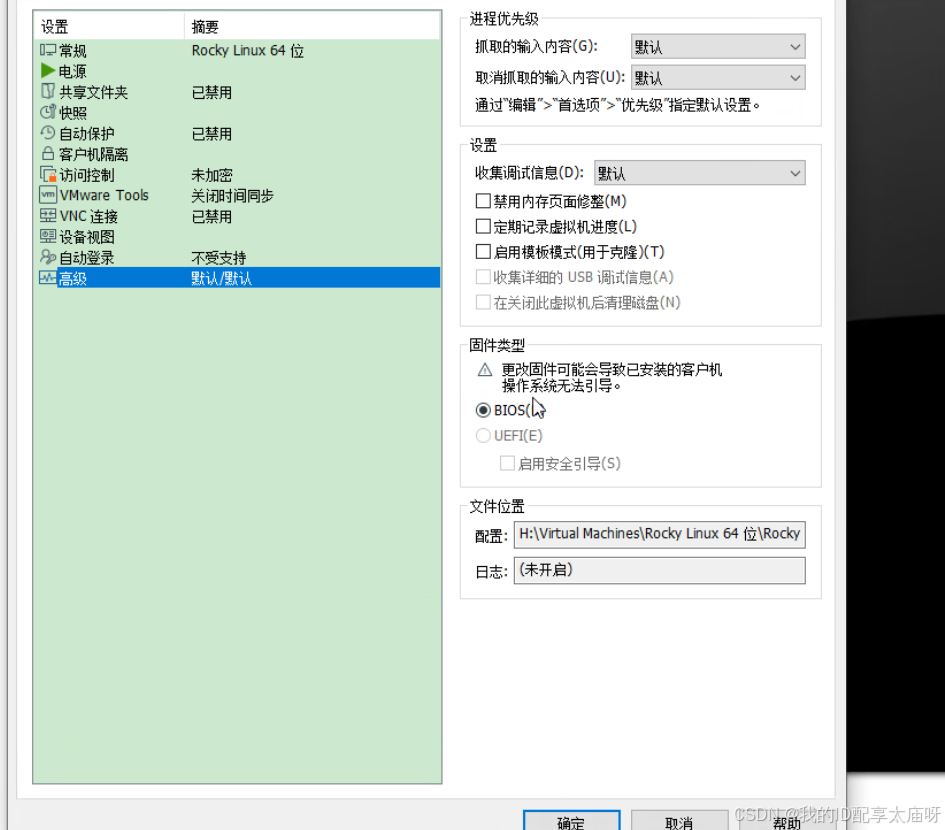The width and height of the screenshot is (945, 830).
Task: Select 高级 settings row
Action: pyautogui.click(x=237, y=278)
